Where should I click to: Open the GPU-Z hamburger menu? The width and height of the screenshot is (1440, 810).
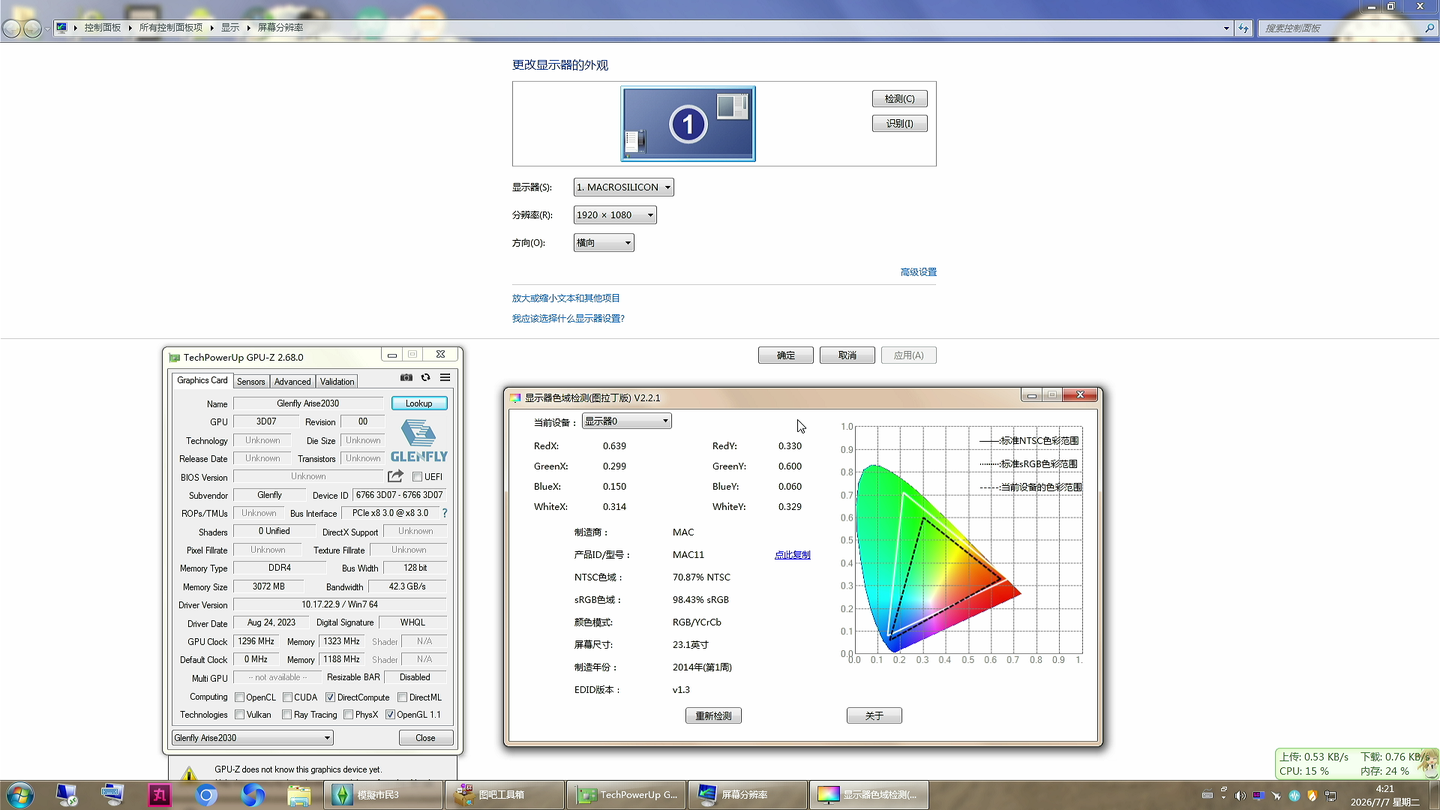(x=445, y=378)
